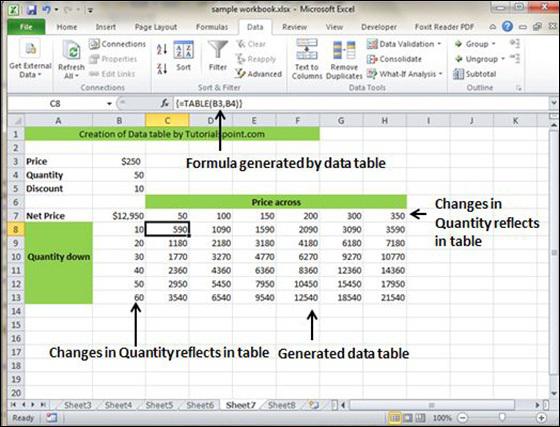
Task: Select column H header
Action: click(385, 120)
